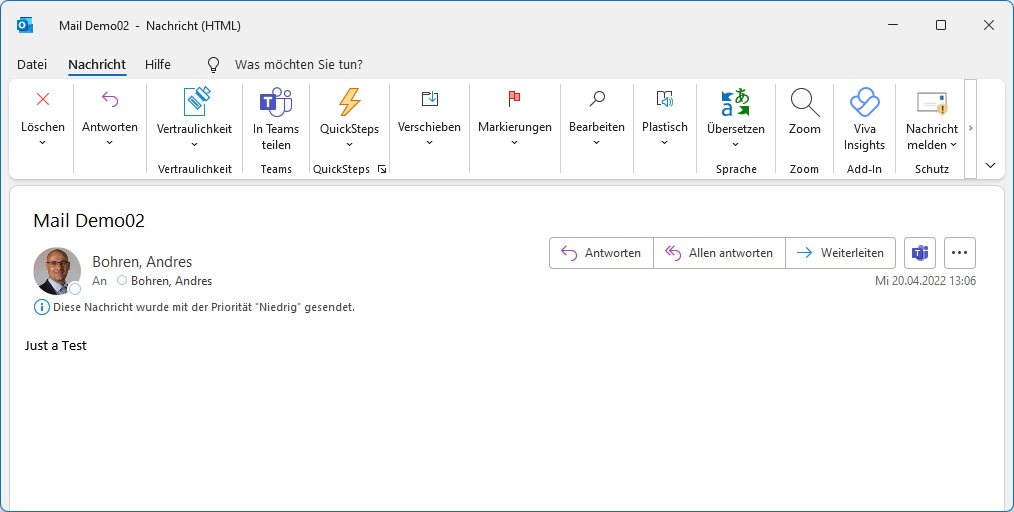Expand the Vertraulichkeit dropdown chevron
Image resolution: width=1014 pixels, height=512 pixels.
(x=195, y=144)
